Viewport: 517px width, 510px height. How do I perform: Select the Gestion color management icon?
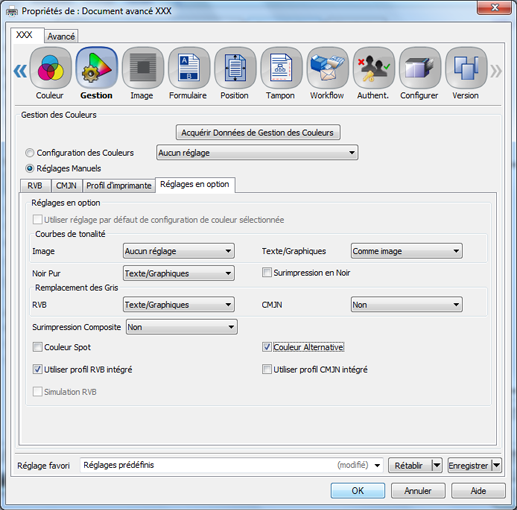pos(97,68)
